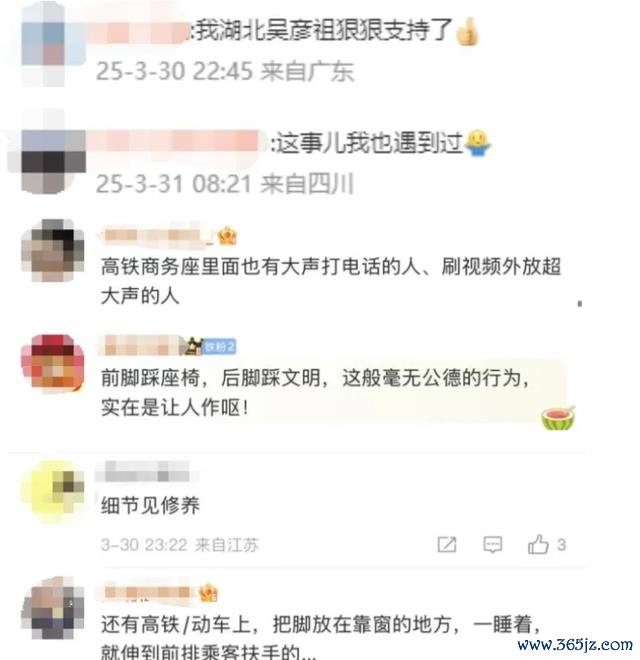Click the share icon under 细节见修养 comment
The width and height of the screenshot is (640, 660).
447,544
